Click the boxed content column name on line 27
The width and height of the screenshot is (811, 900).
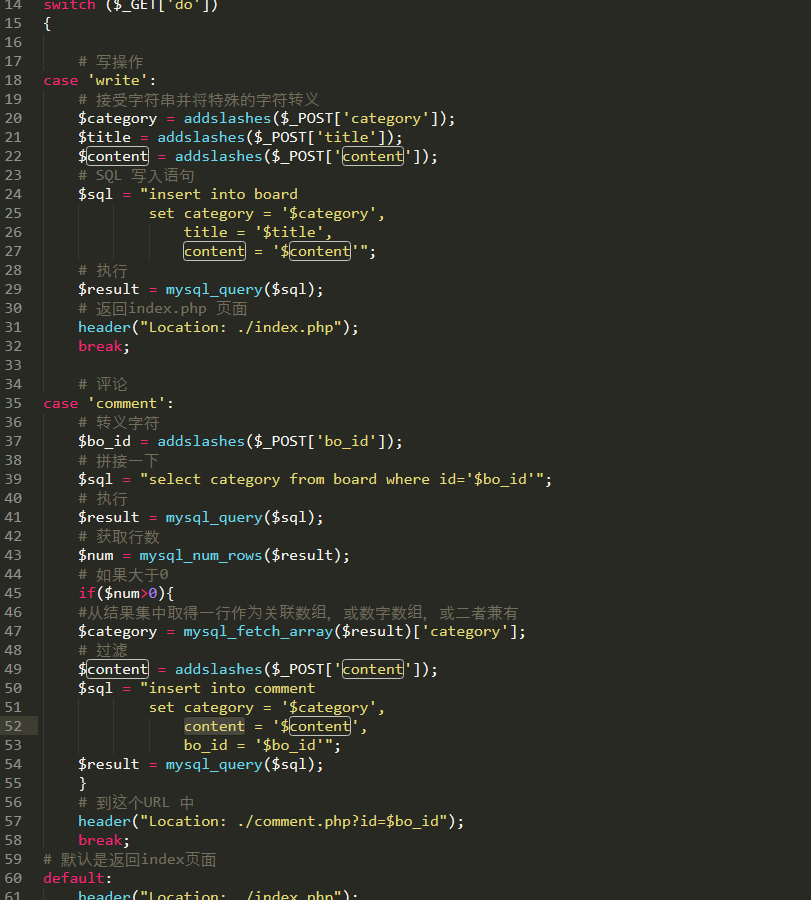point(215,251)
